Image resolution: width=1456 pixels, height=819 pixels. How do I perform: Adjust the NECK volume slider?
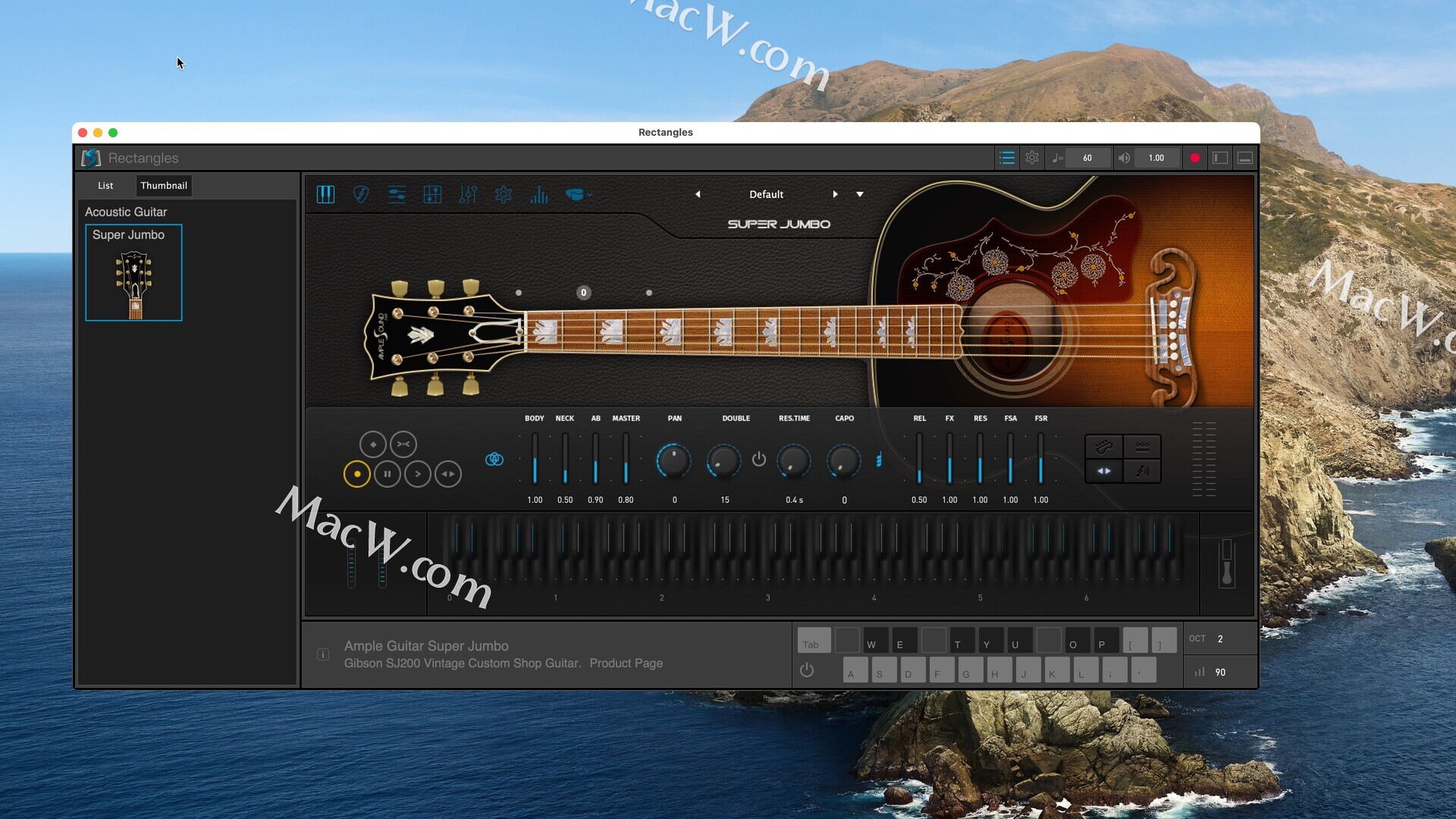coord(565,459)
